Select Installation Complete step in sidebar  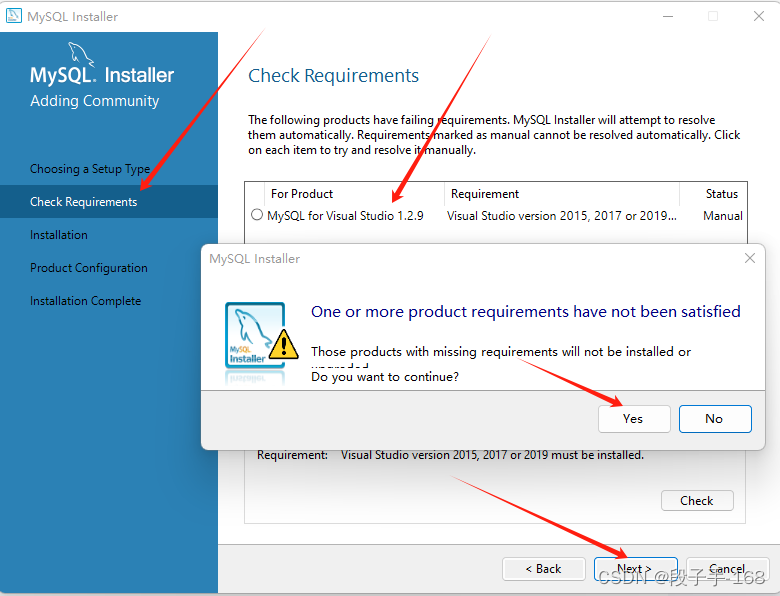(x=86, y=301)
